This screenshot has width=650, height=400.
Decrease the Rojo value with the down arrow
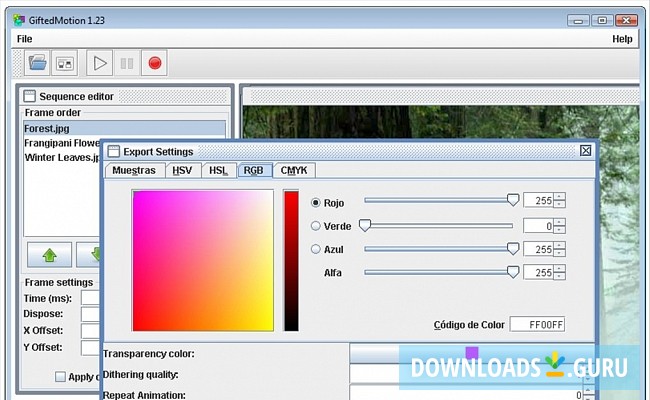coord(560,204)
